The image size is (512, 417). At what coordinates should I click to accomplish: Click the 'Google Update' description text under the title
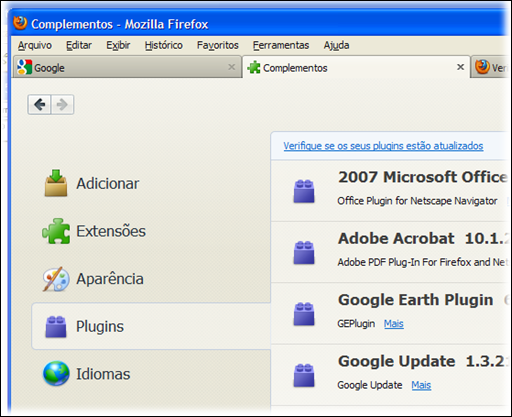pos(370,385)
